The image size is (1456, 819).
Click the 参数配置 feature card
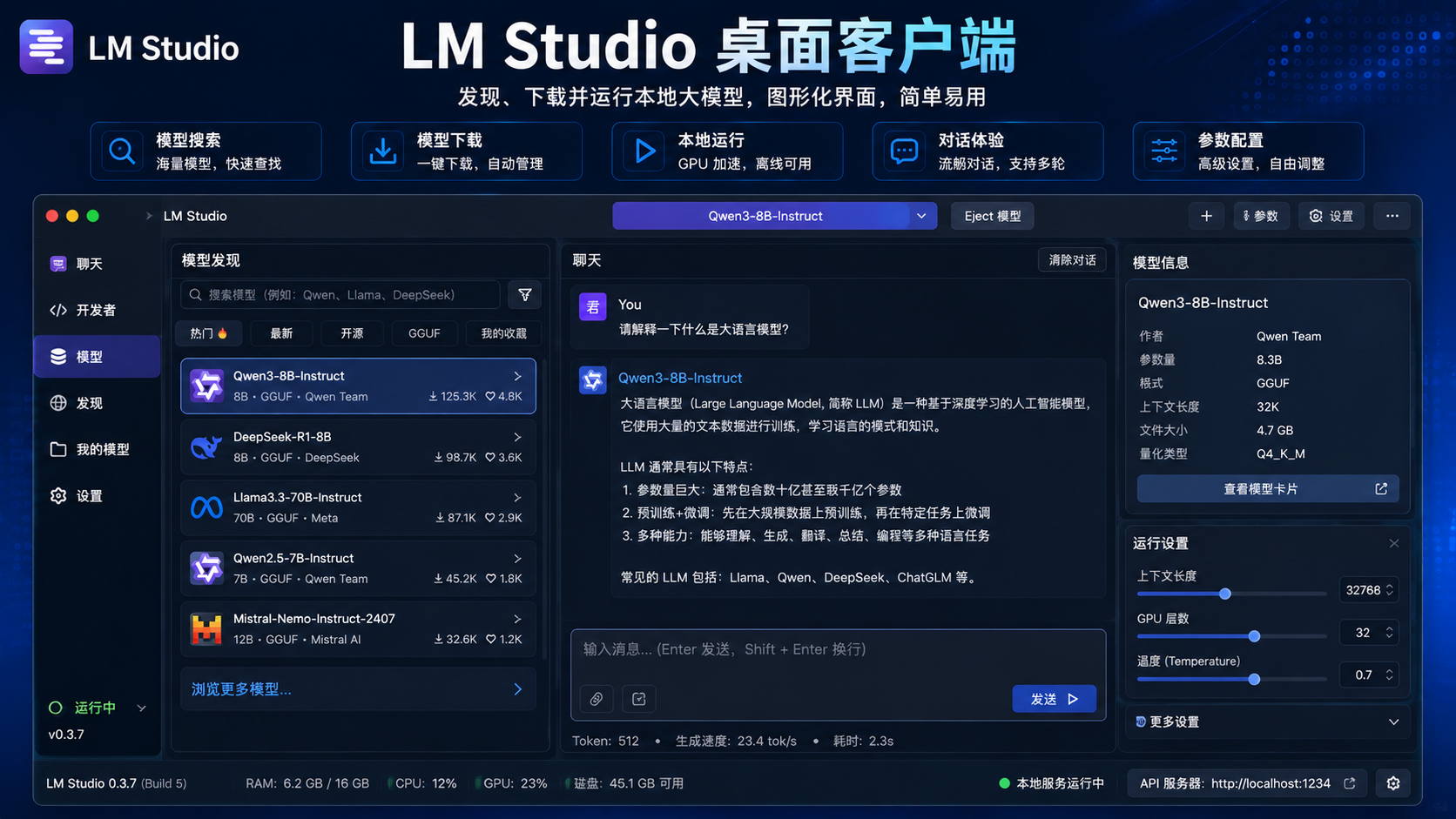coord(1248,151)
